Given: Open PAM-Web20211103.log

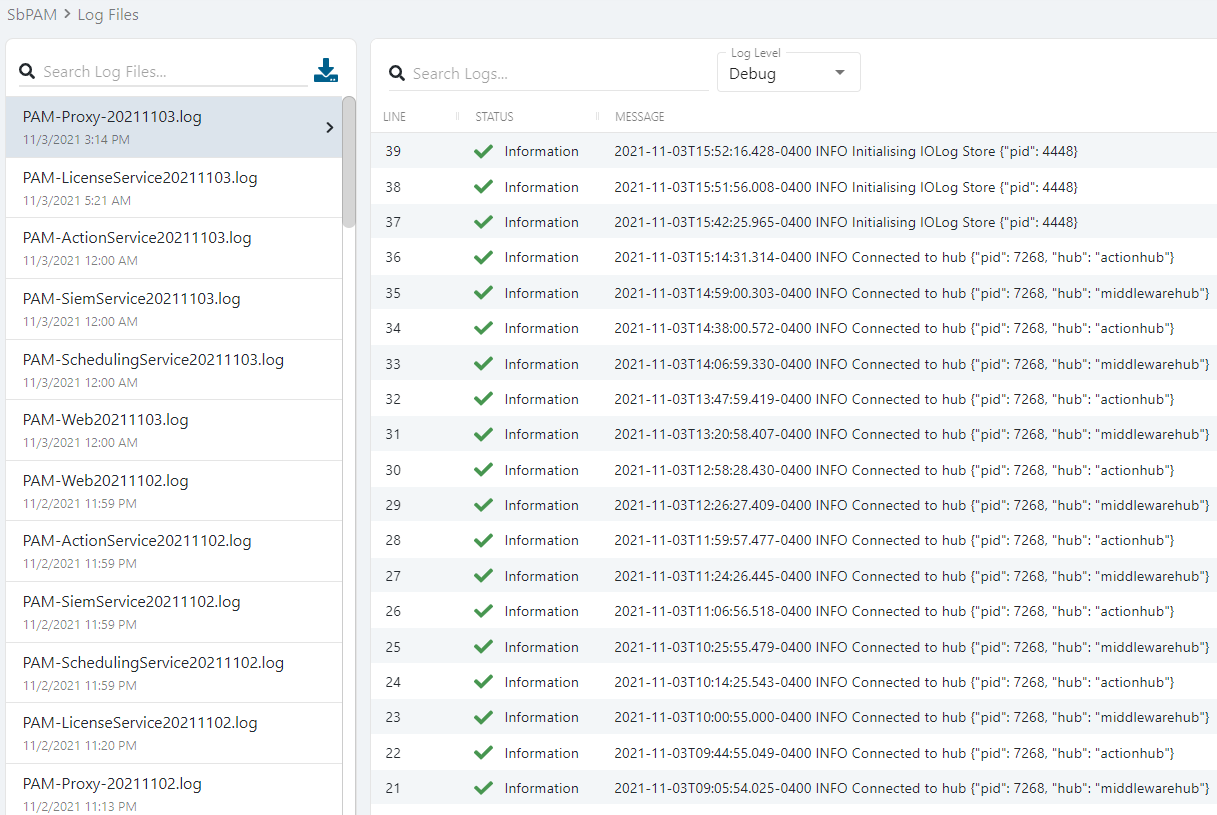Looking at the screenshot, I should tap(174, 430).
